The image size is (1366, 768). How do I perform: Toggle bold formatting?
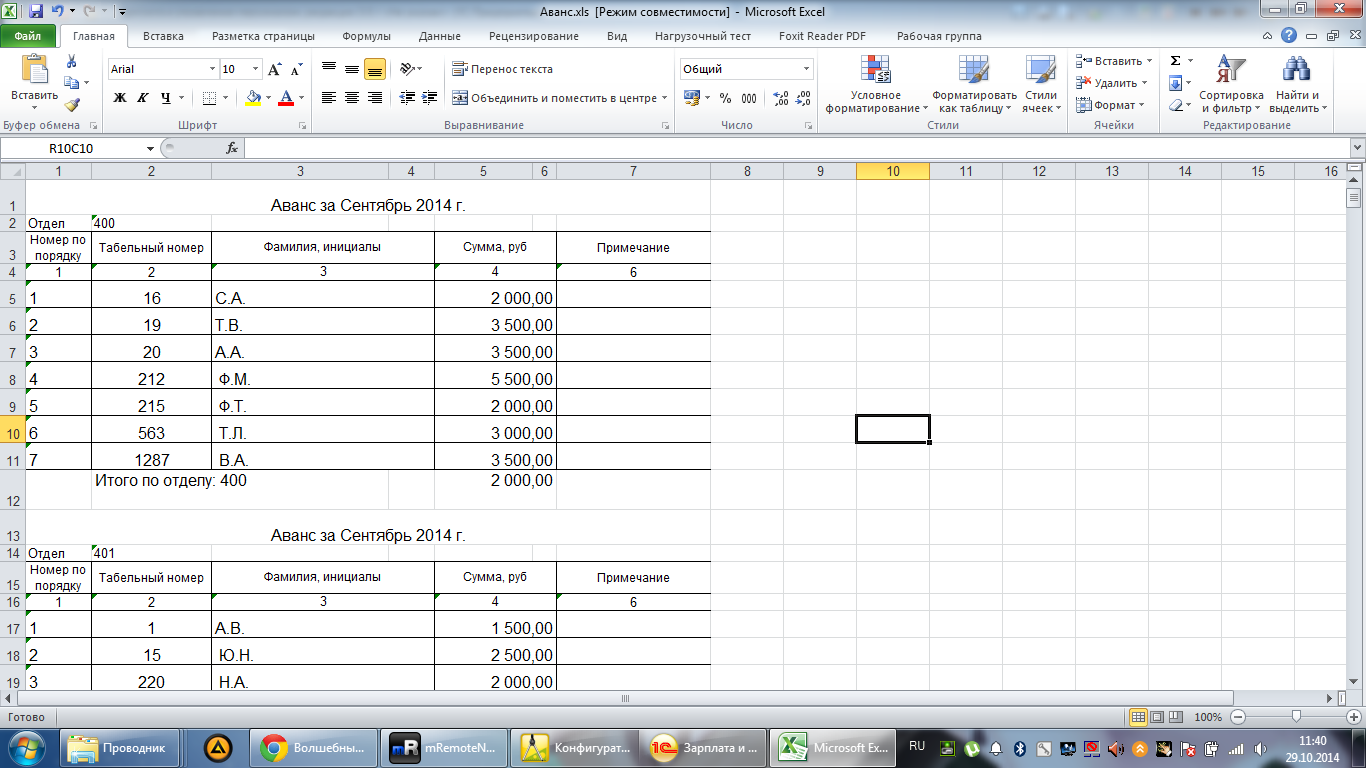(120, 98)
